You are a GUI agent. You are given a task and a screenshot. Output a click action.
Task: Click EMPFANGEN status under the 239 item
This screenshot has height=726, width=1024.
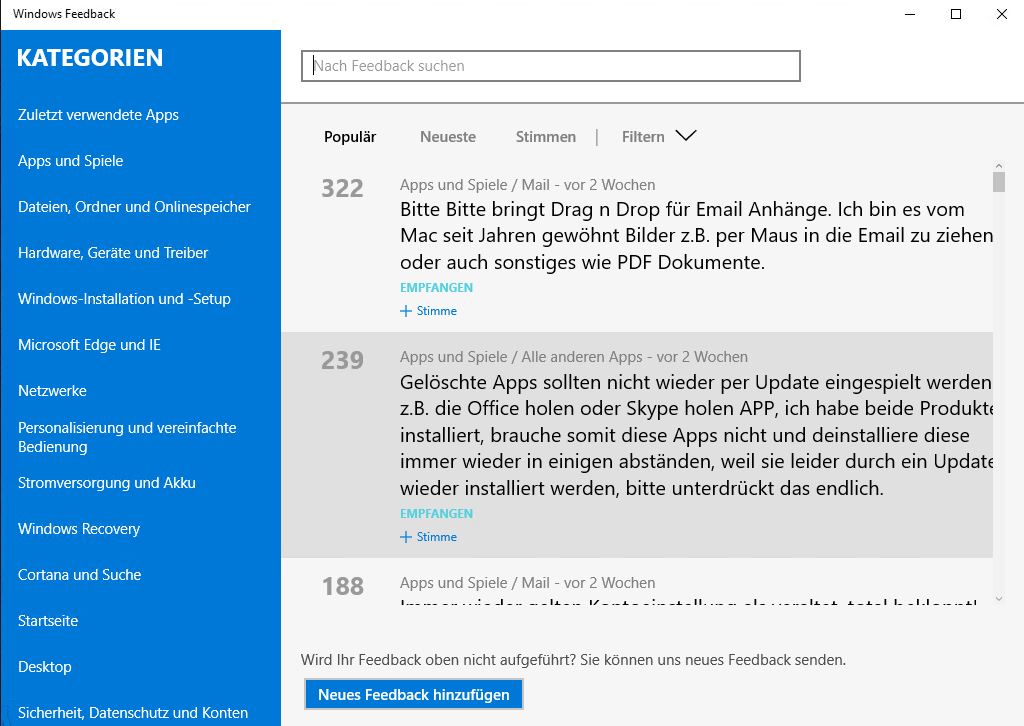coord(436,513)
